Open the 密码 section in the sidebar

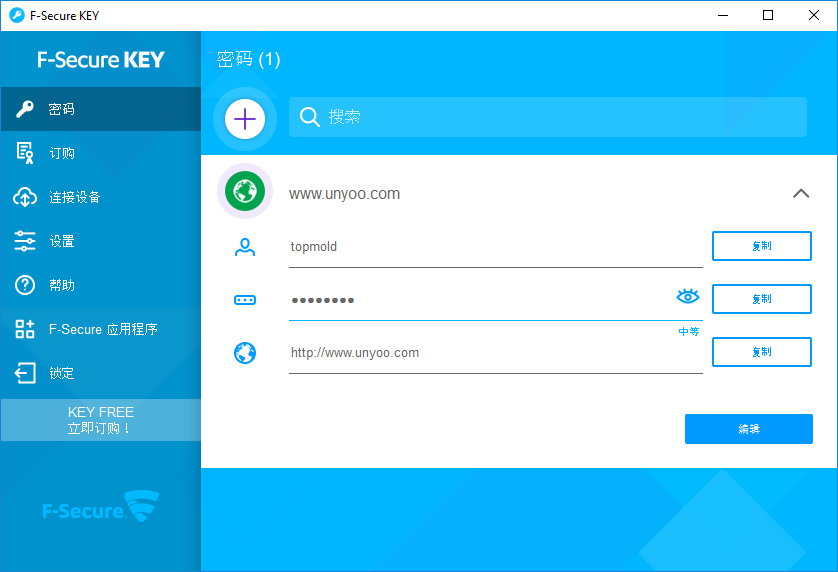pos(100,109)
